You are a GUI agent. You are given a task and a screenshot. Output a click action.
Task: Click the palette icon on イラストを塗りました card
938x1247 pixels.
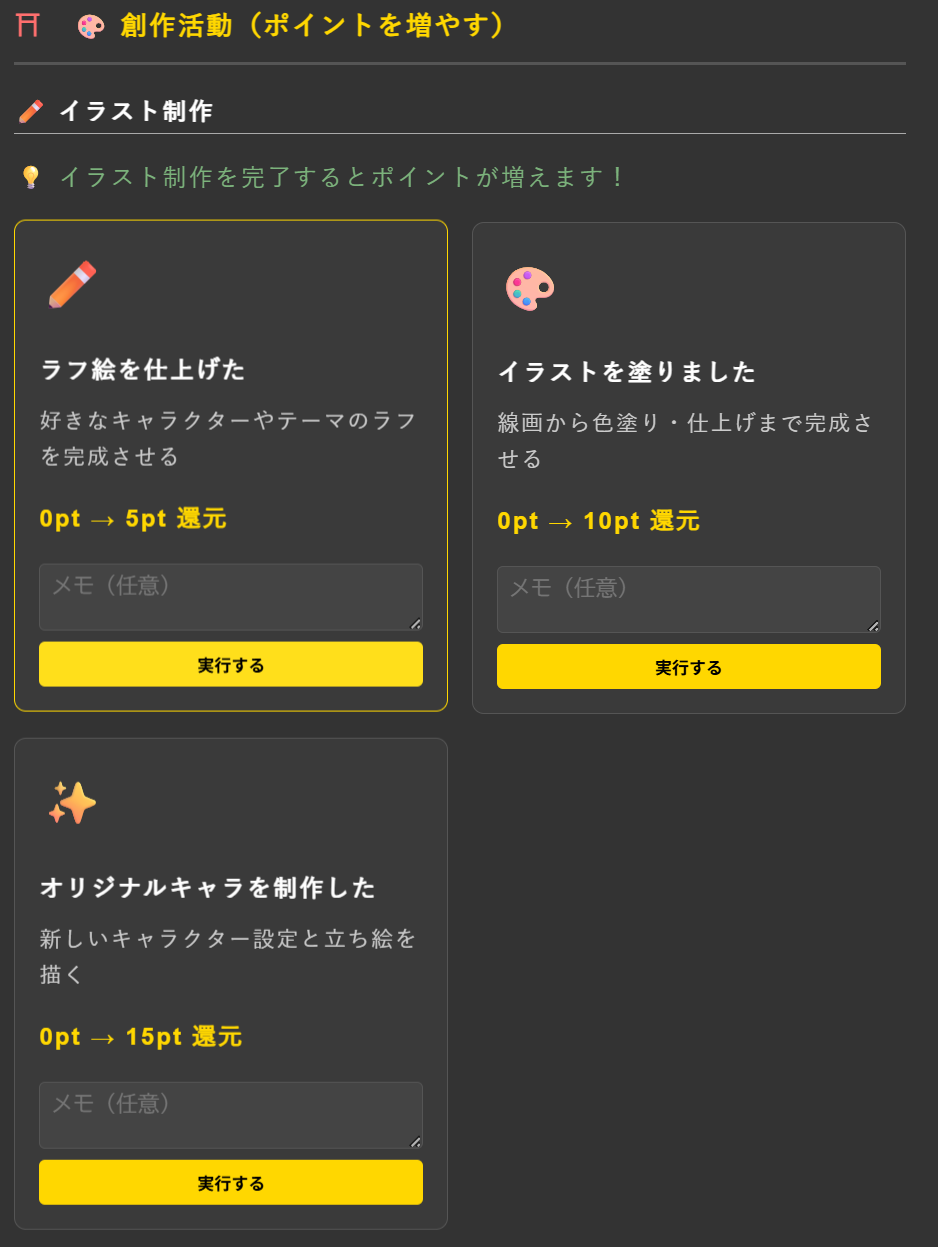[x=528, y=288]
